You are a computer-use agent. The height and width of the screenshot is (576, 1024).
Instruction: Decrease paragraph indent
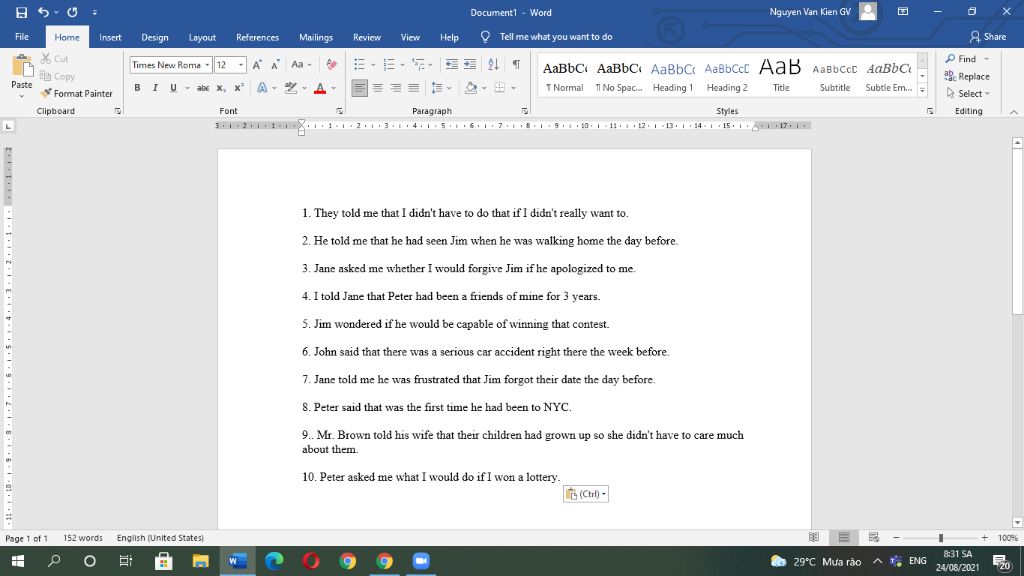coord(451,64)
